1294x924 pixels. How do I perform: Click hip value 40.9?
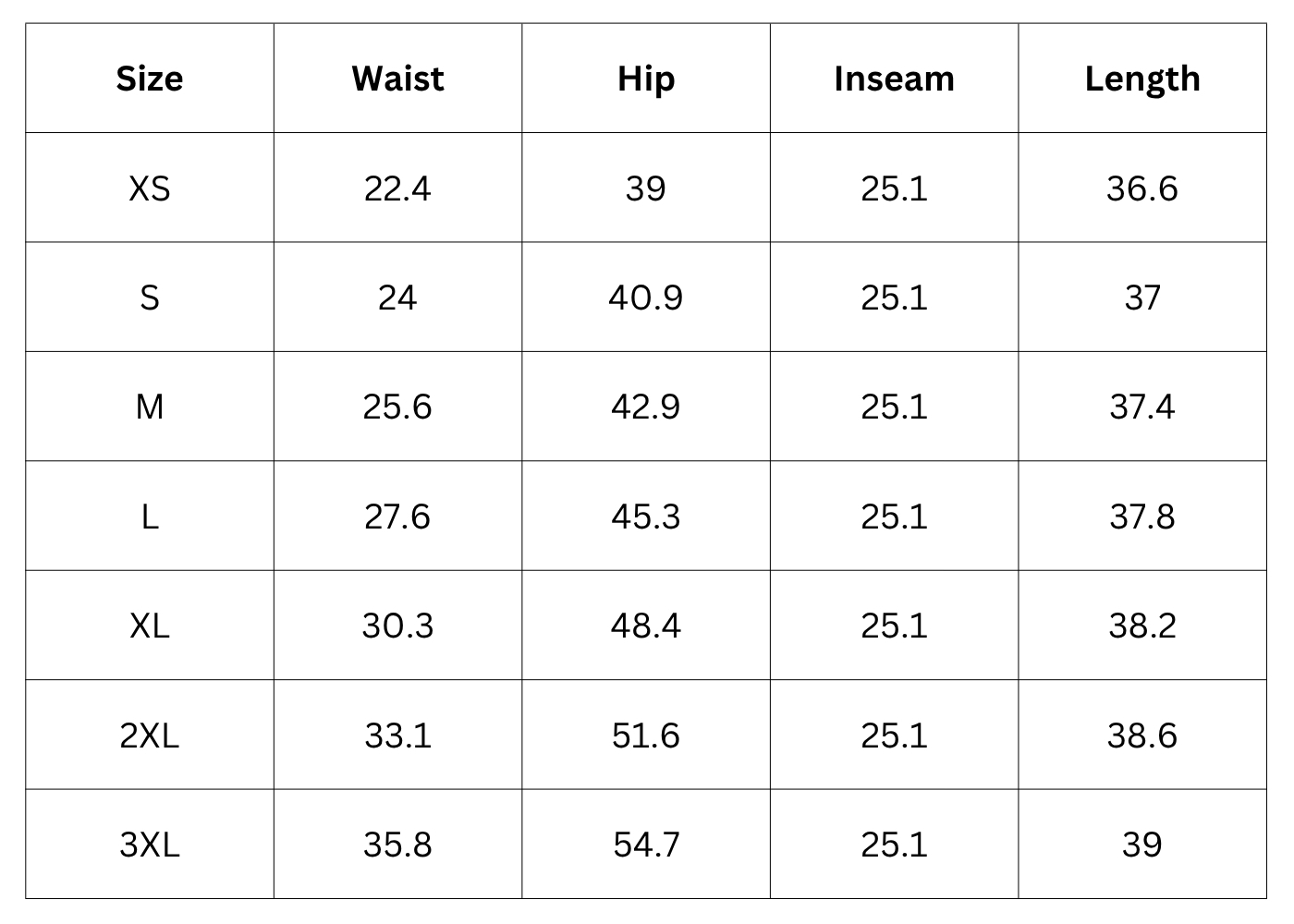pos(646,298)
